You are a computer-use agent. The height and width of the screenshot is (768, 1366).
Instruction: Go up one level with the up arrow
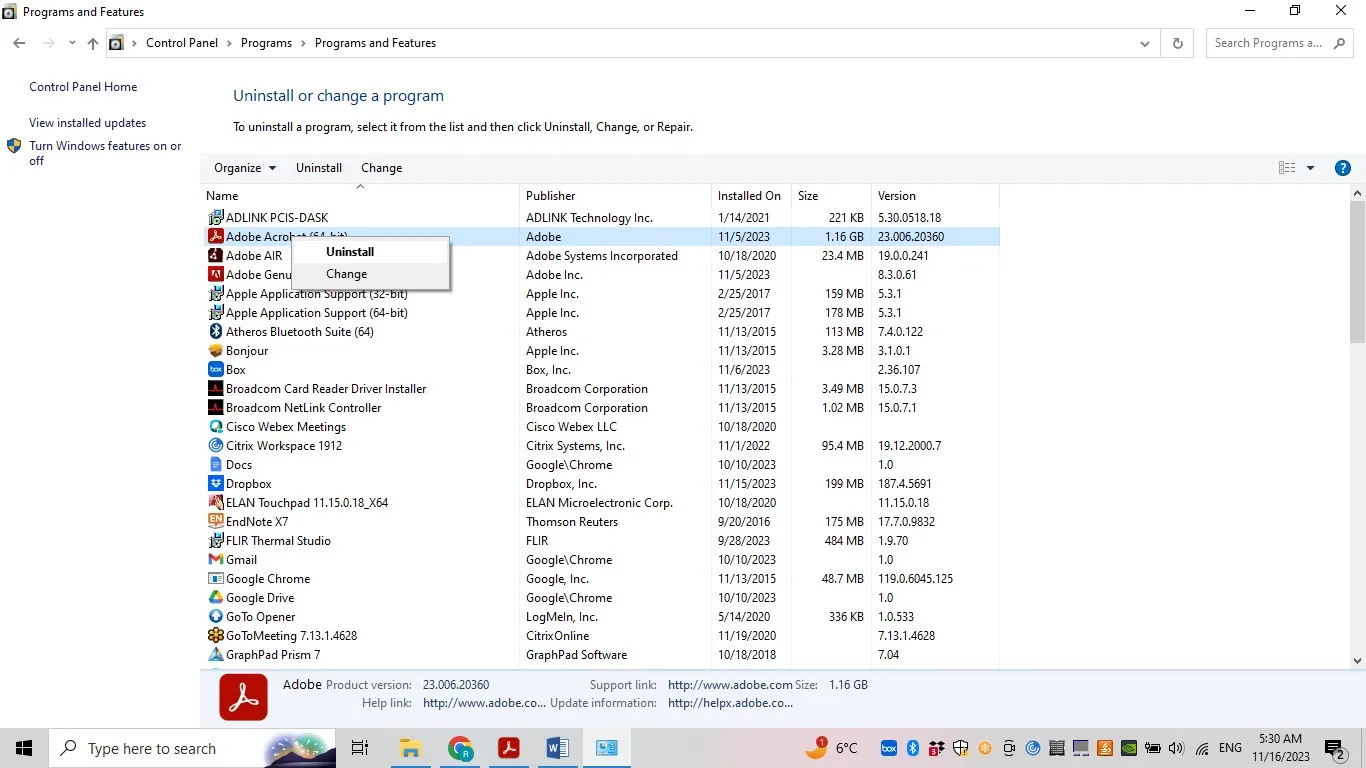tap(93, 43)
